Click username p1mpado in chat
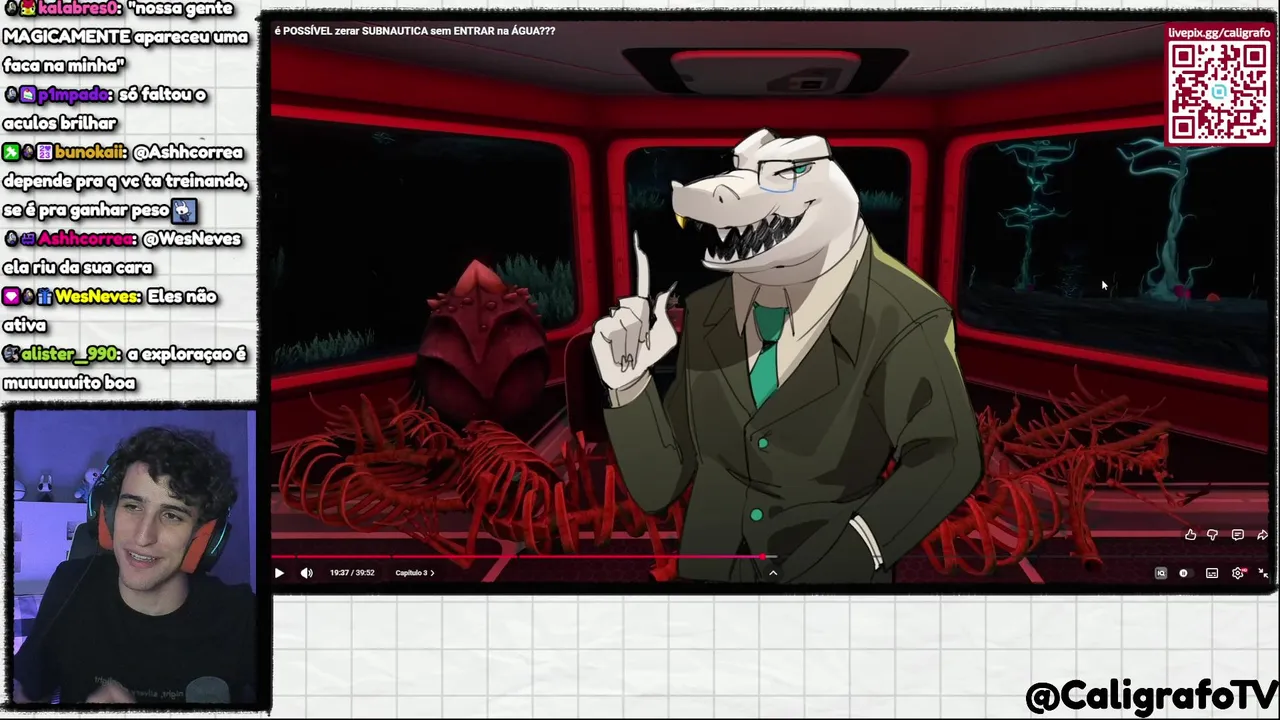This screenshot has width=1280, height=720. [73, 95]
